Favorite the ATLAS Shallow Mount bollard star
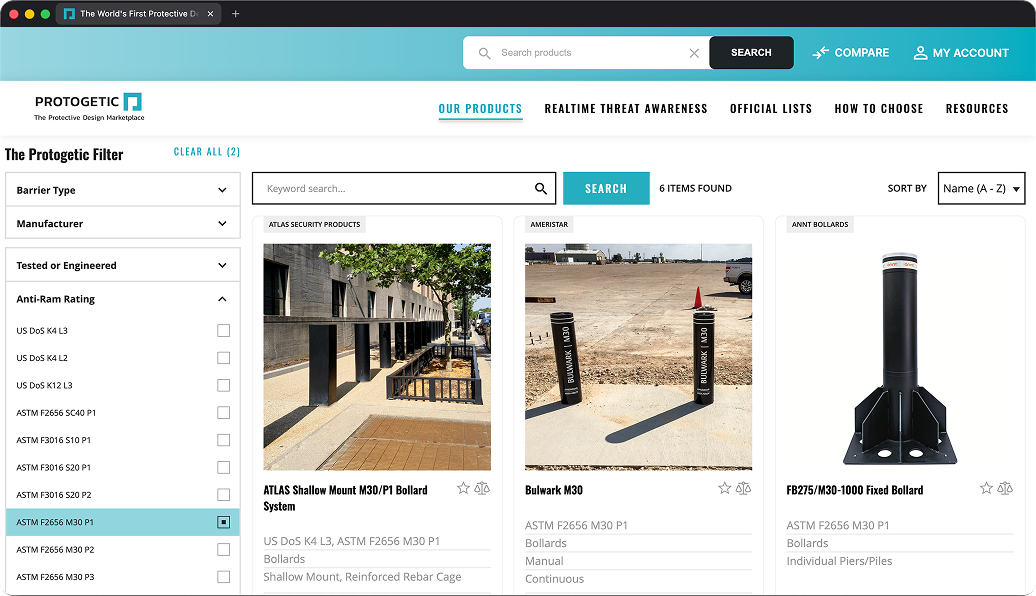The height and width of the screenshot is (596, 1036). coord(463,488)
